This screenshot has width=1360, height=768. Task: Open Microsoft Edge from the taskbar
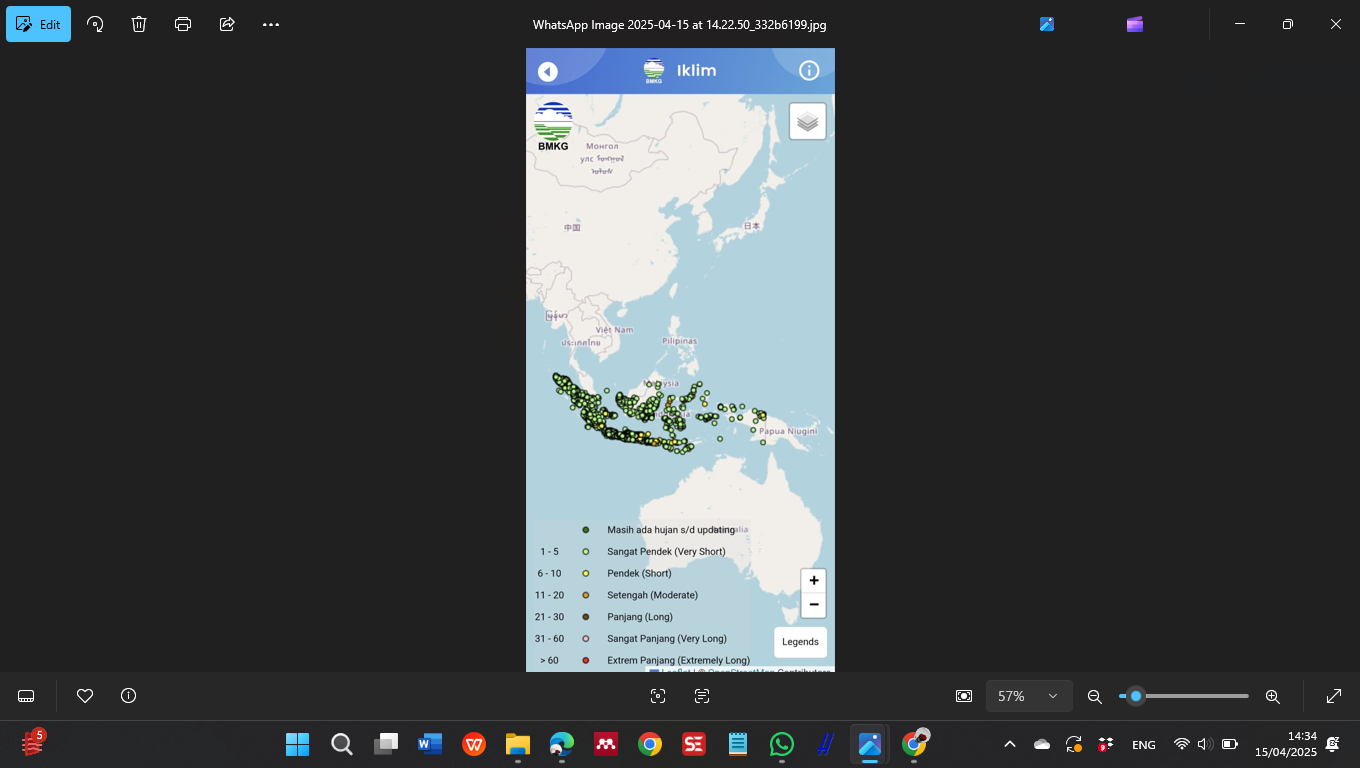click(561, 744)
